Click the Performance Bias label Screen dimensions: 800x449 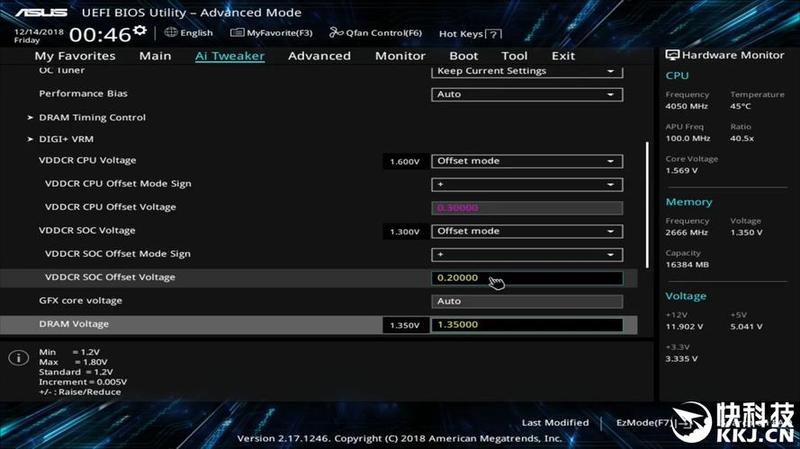tap(83, 94)
